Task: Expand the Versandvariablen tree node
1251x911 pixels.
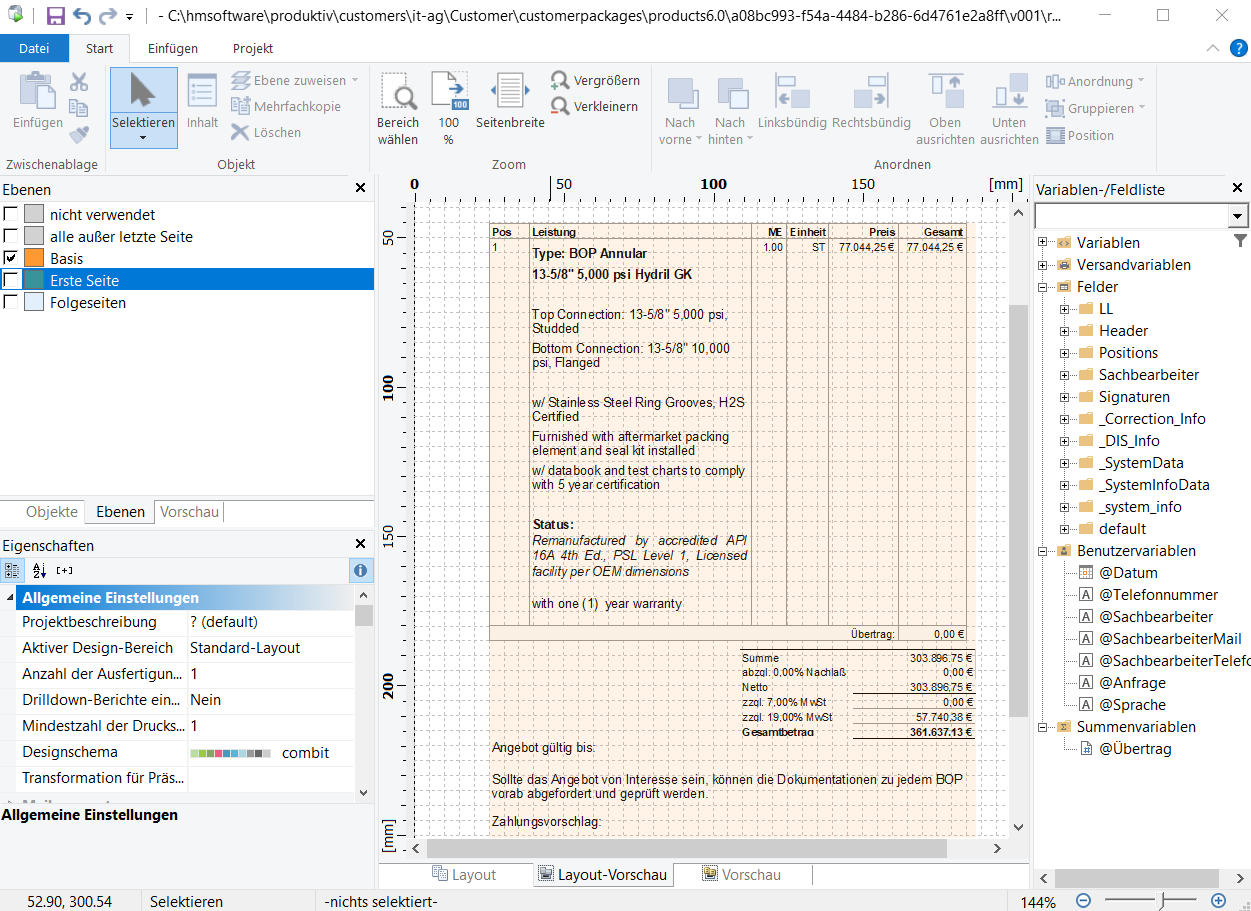Action: [x=1042, y=264]
